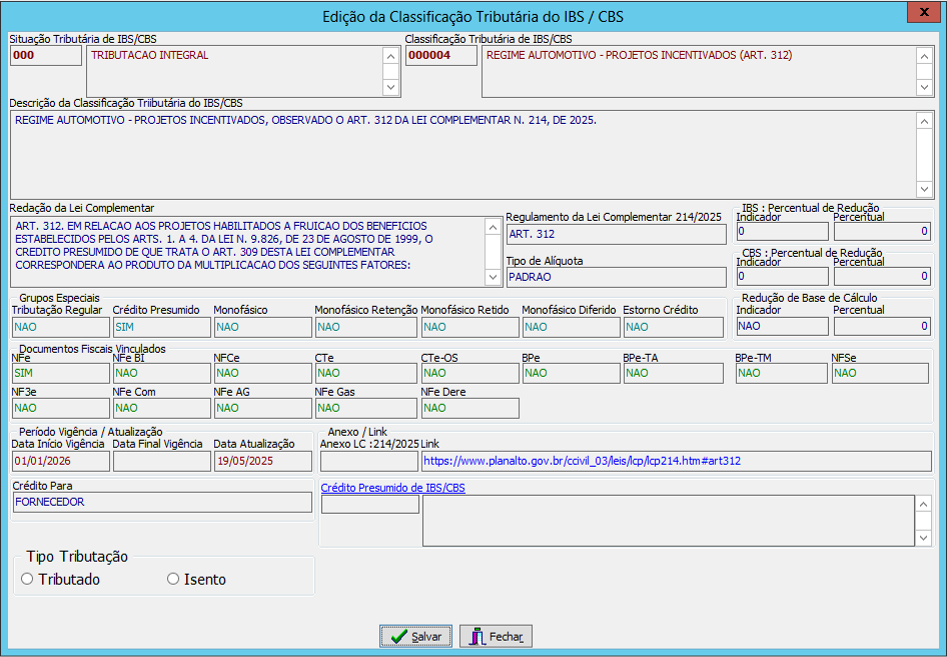The width and height of the screenshot is (947, 657).
Task: Select the Isento radio option
Action: click(x=173, y=579)
